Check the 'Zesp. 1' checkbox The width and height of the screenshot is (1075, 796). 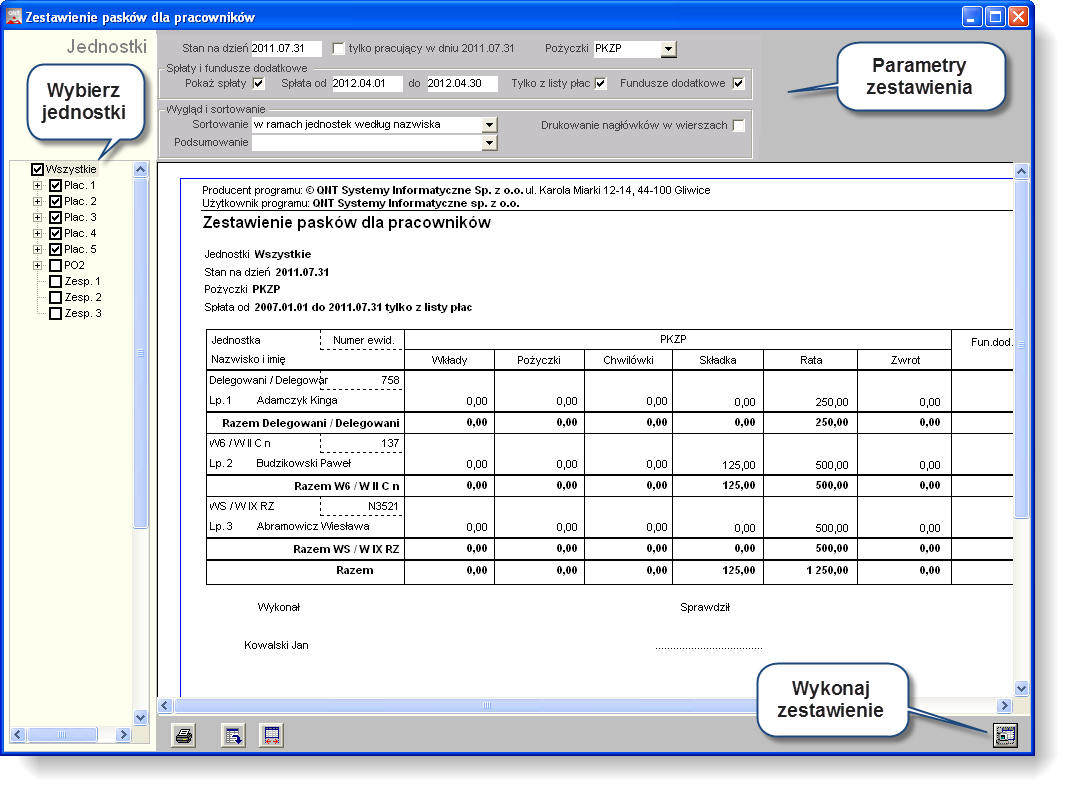point(56,282)
